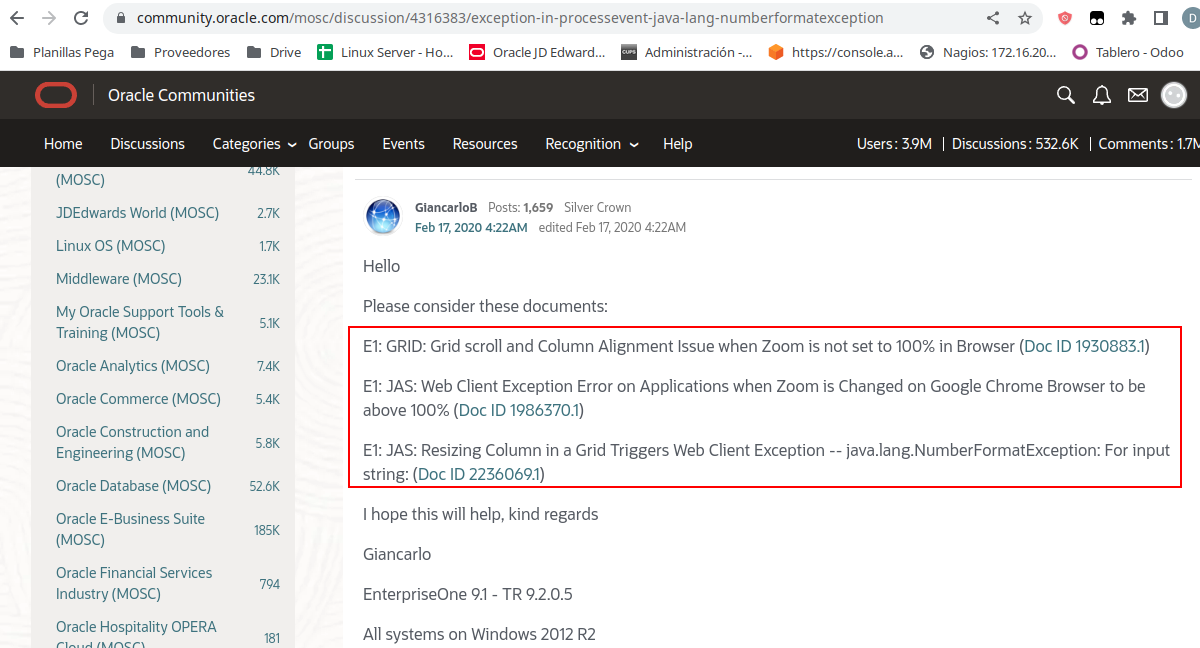Click GiancarloB's profile picture

[x=383, y=217]
